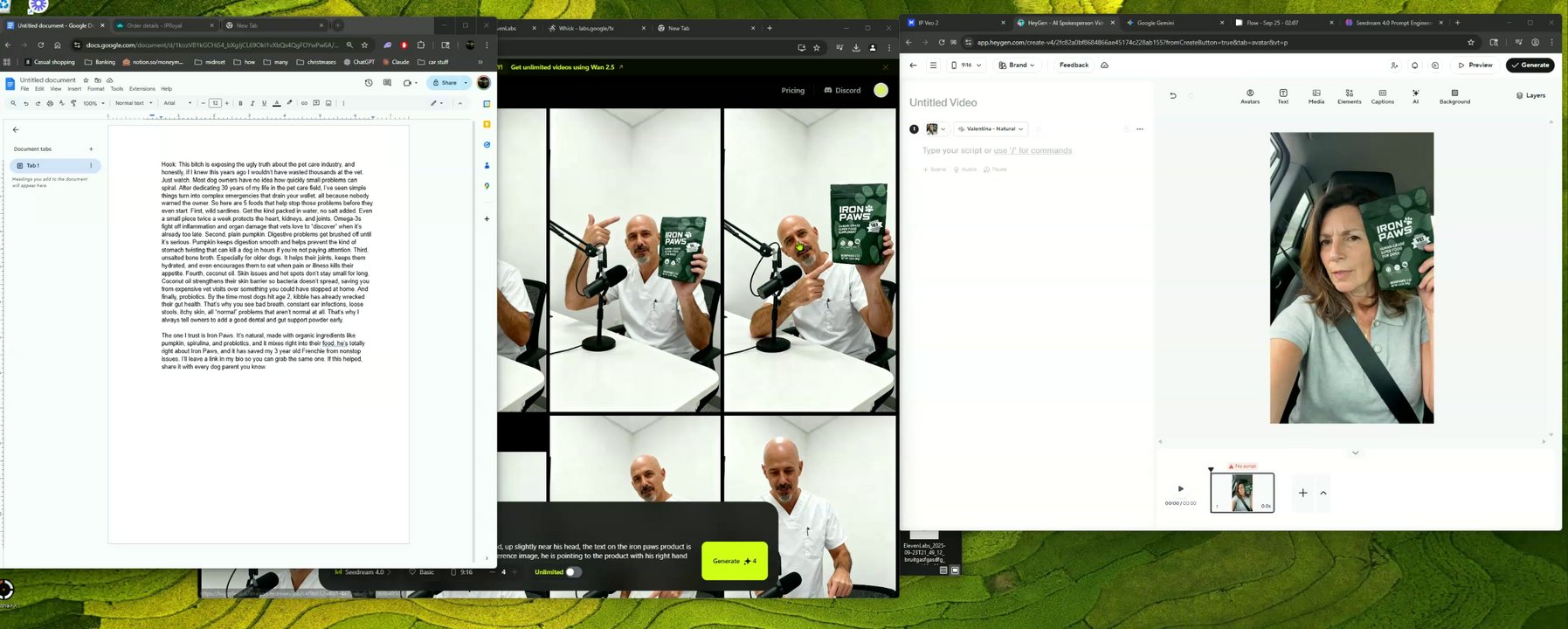The width and height of the screenshot is (1568, 629).
Task: Apply italic formatting in Google Docs
Action: pos(252,103)
